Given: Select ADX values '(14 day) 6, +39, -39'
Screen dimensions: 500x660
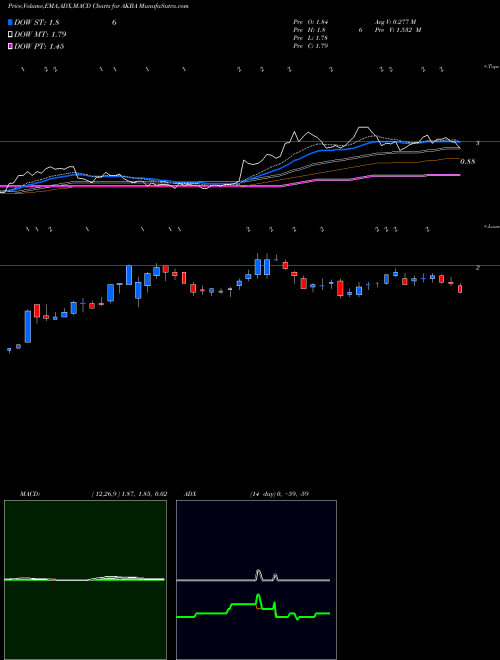Looking at the screenshot, I should [x=278, y=494].
